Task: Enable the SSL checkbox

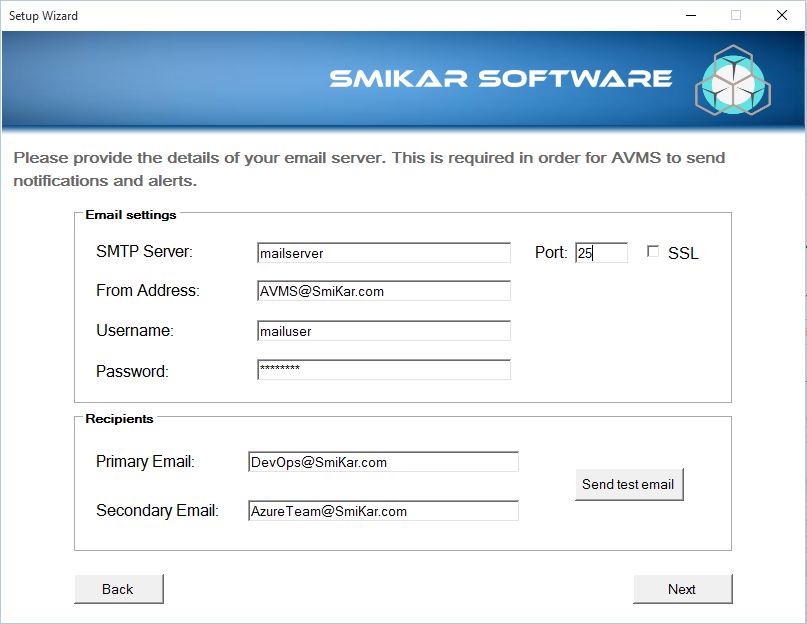Action: click(653, 251)
